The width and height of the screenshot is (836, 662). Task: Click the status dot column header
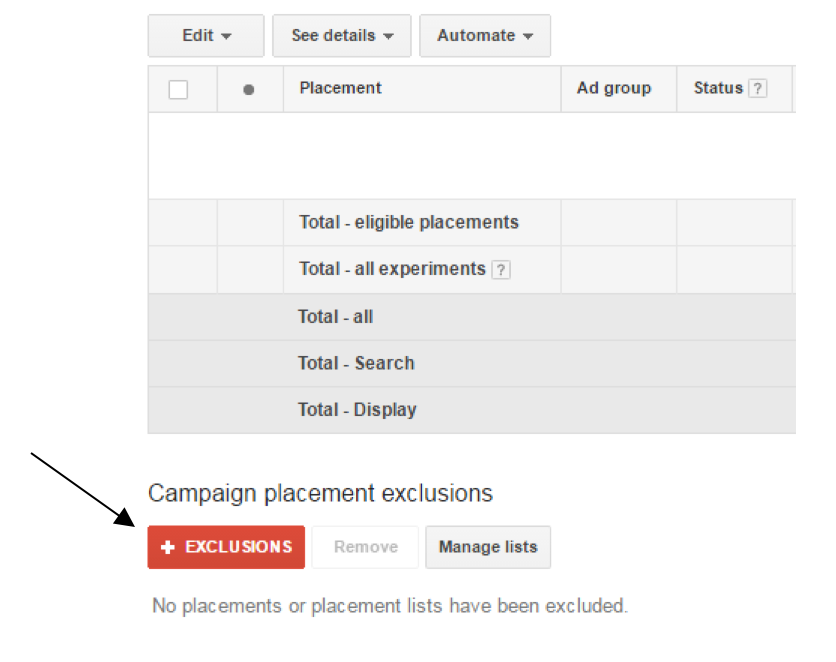point(248,90)
